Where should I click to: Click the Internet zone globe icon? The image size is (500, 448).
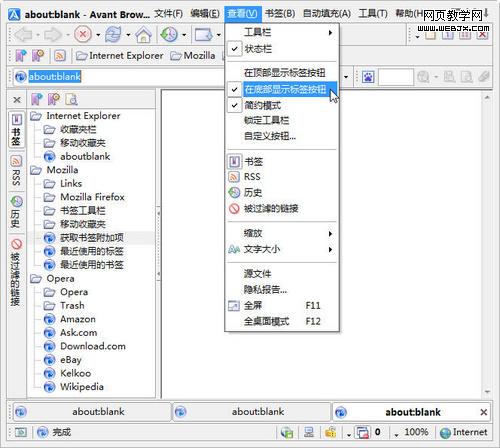tap(445, 433)
